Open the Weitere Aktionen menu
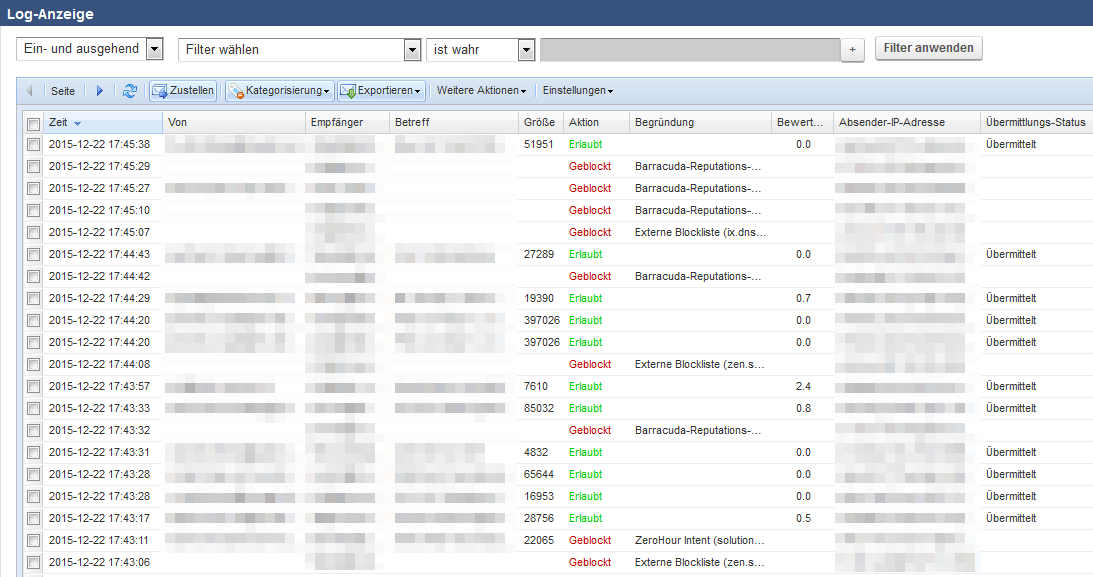 [x=481, y=91]
